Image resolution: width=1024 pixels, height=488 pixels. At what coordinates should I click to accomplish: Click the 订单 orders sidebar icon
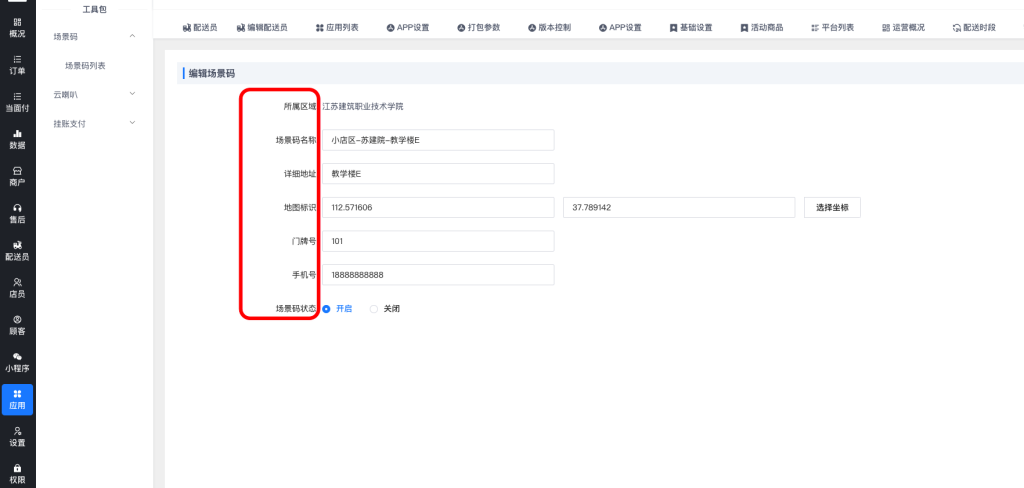17,65
